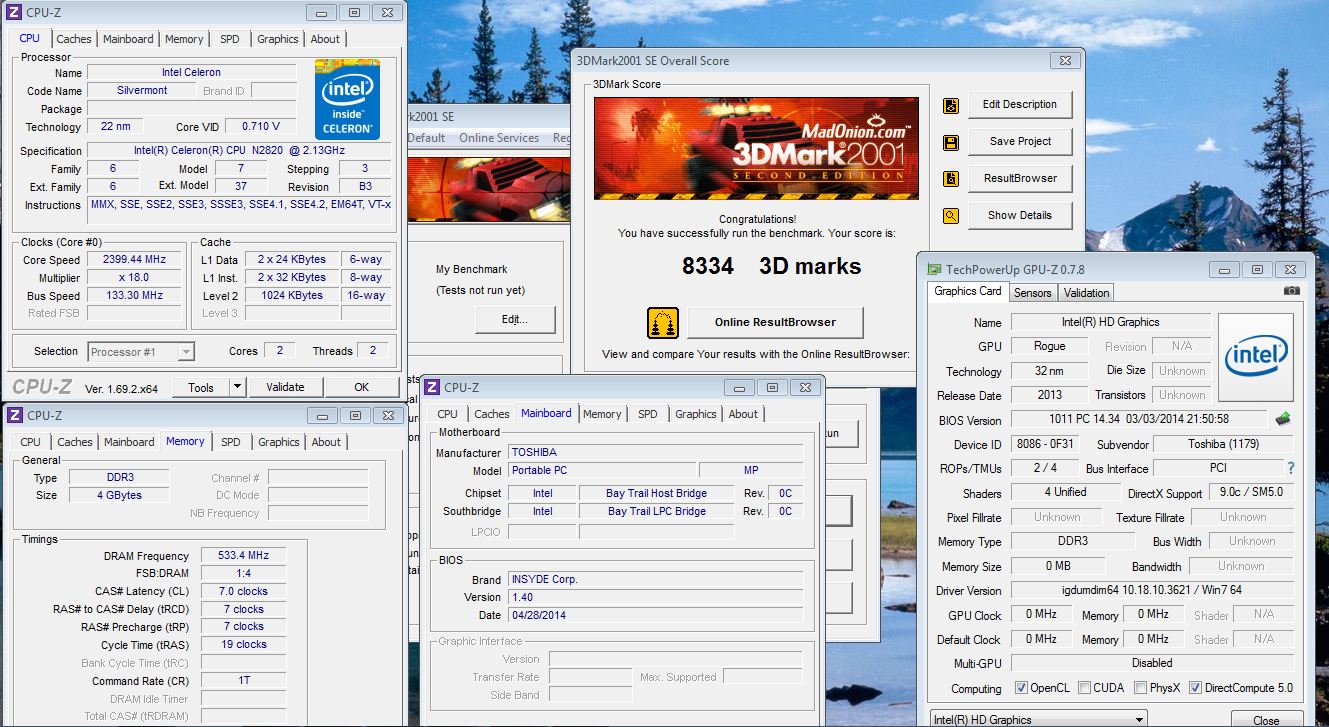1329x727 pixels.
Task: Click the Save Project button
Action: click(x=1019, y=141)
